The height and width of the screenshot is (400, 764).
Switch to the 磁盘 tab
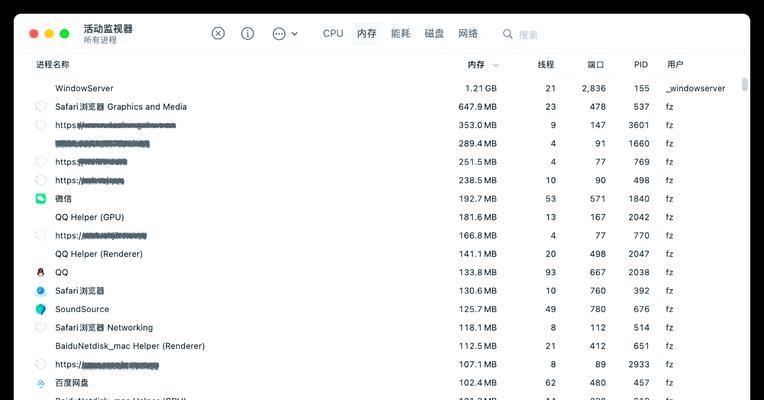click(434, 34)
